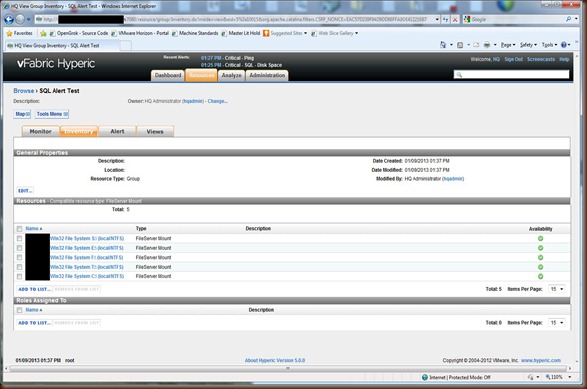Sort Resources by Name column

34,229
